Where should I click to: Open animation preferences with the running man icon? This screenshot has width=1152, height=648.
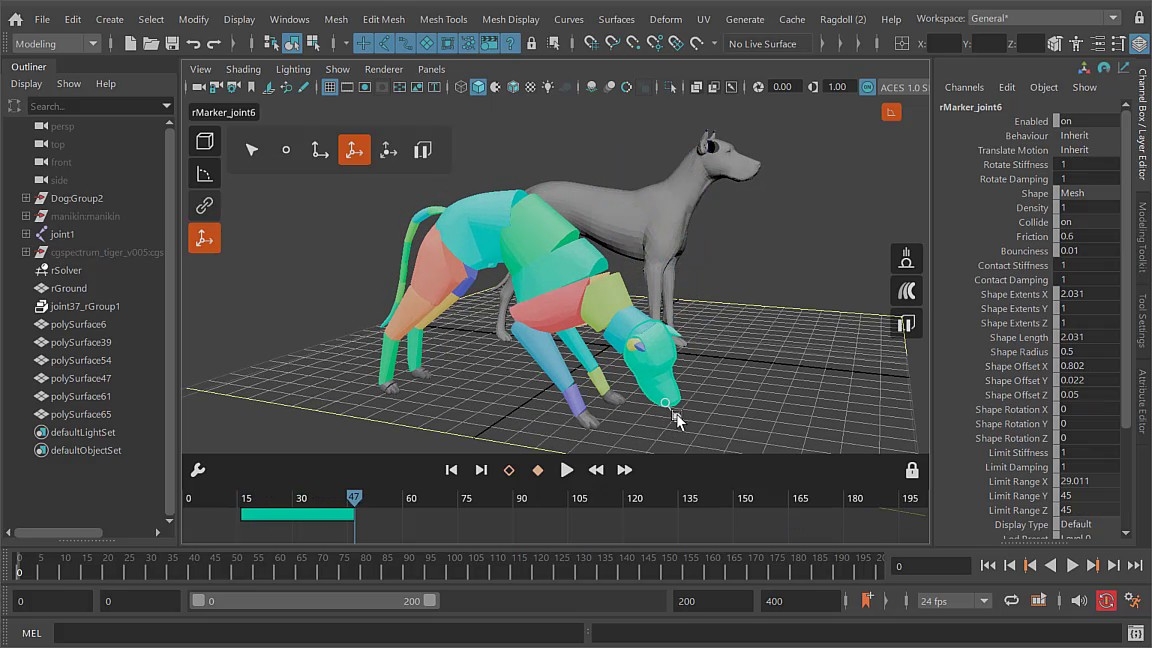pyautogui.click(x=1131, y=601)
